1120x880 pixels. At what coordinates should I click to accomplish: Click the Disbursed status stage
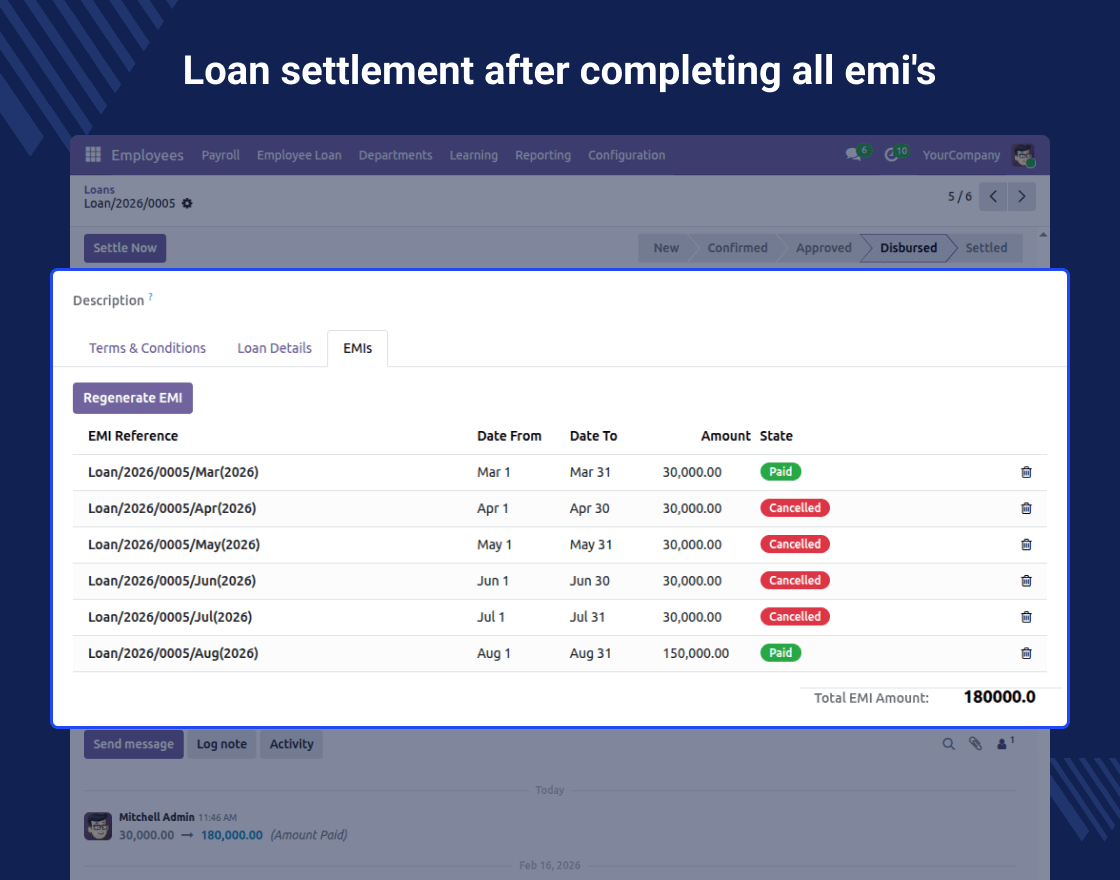(908, 248)
